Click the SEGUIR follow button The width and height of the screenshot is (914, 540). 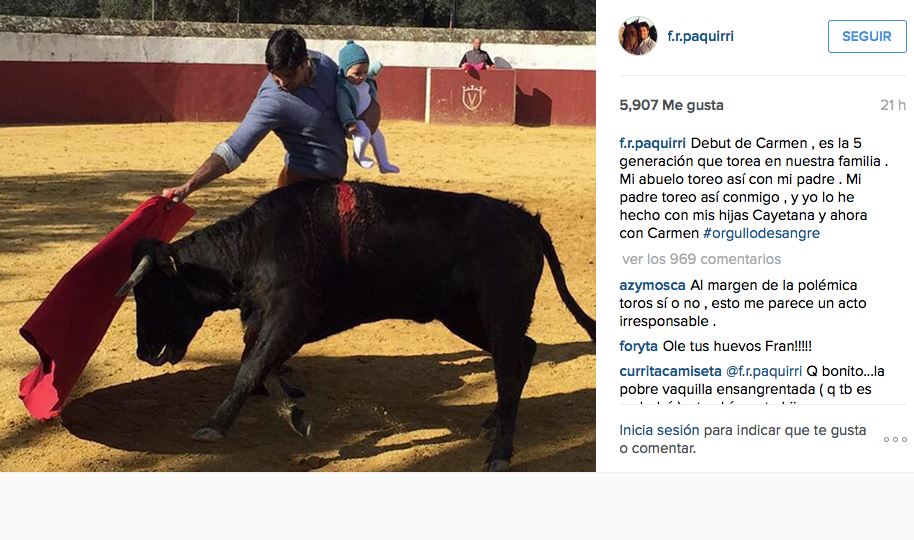[x=867, y=36]
